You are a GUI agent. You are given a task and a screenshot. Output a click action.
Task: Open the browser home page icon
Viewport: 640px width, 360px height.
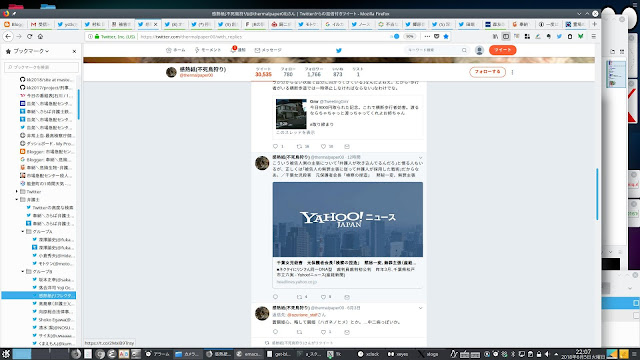click(x=40, y=36)
